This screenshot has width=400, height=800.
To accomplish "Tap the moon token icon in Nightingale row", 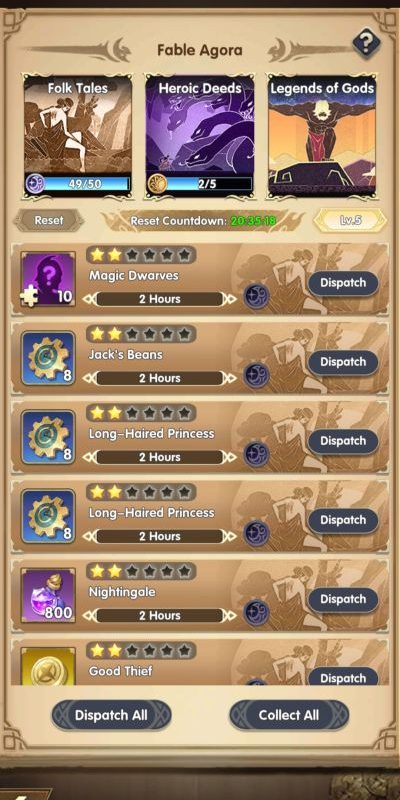I will pos(256,613).
